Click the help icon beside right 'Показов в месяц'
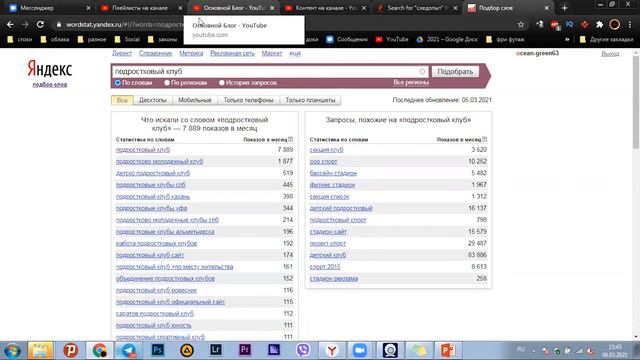Image resolution: width=640 pixels, height=360 pixels. (x=484, y=139)
